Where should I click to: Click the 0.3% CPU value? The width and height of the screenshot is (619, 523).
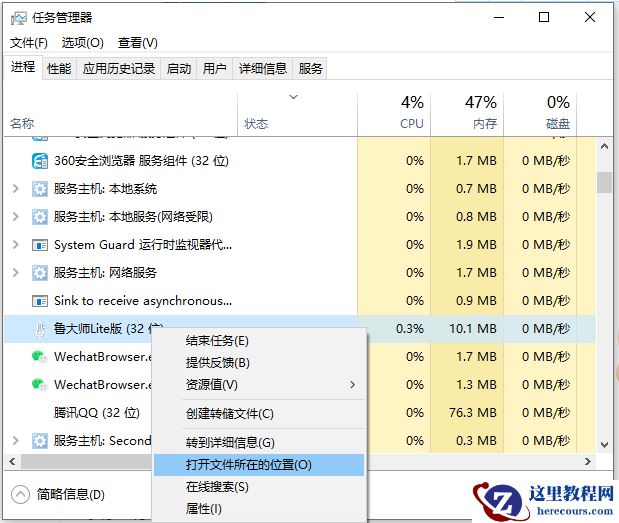[x=410, y=329]
